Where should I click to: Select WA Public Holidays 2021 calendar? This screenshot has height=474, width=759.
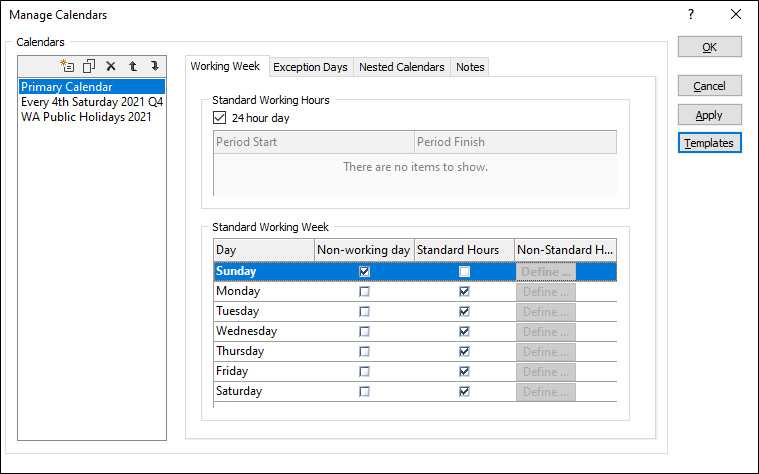86,116
